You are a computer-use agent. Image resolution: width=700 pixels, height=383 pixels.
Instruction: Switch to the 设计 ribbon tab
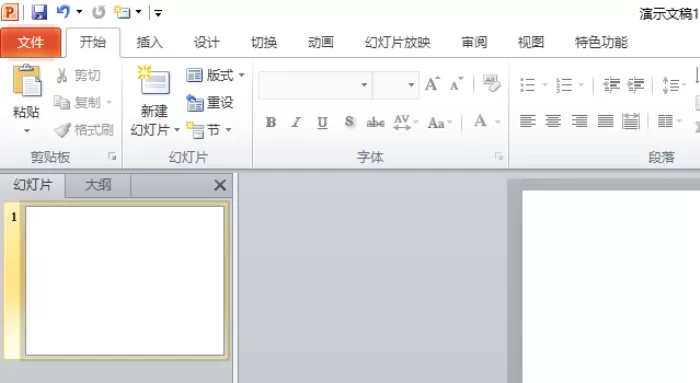[x=207, y=42]
